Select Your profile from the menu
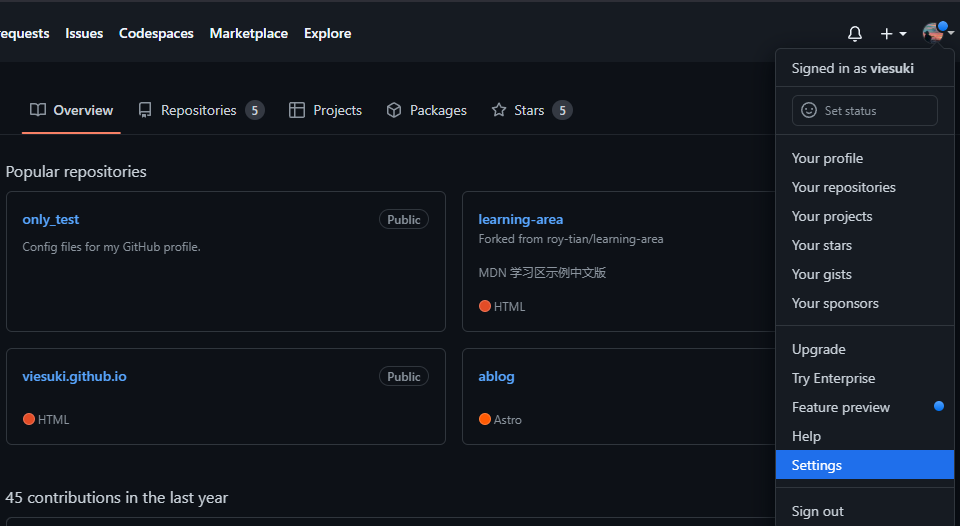960x526 pixels. (x=864, y=158)
